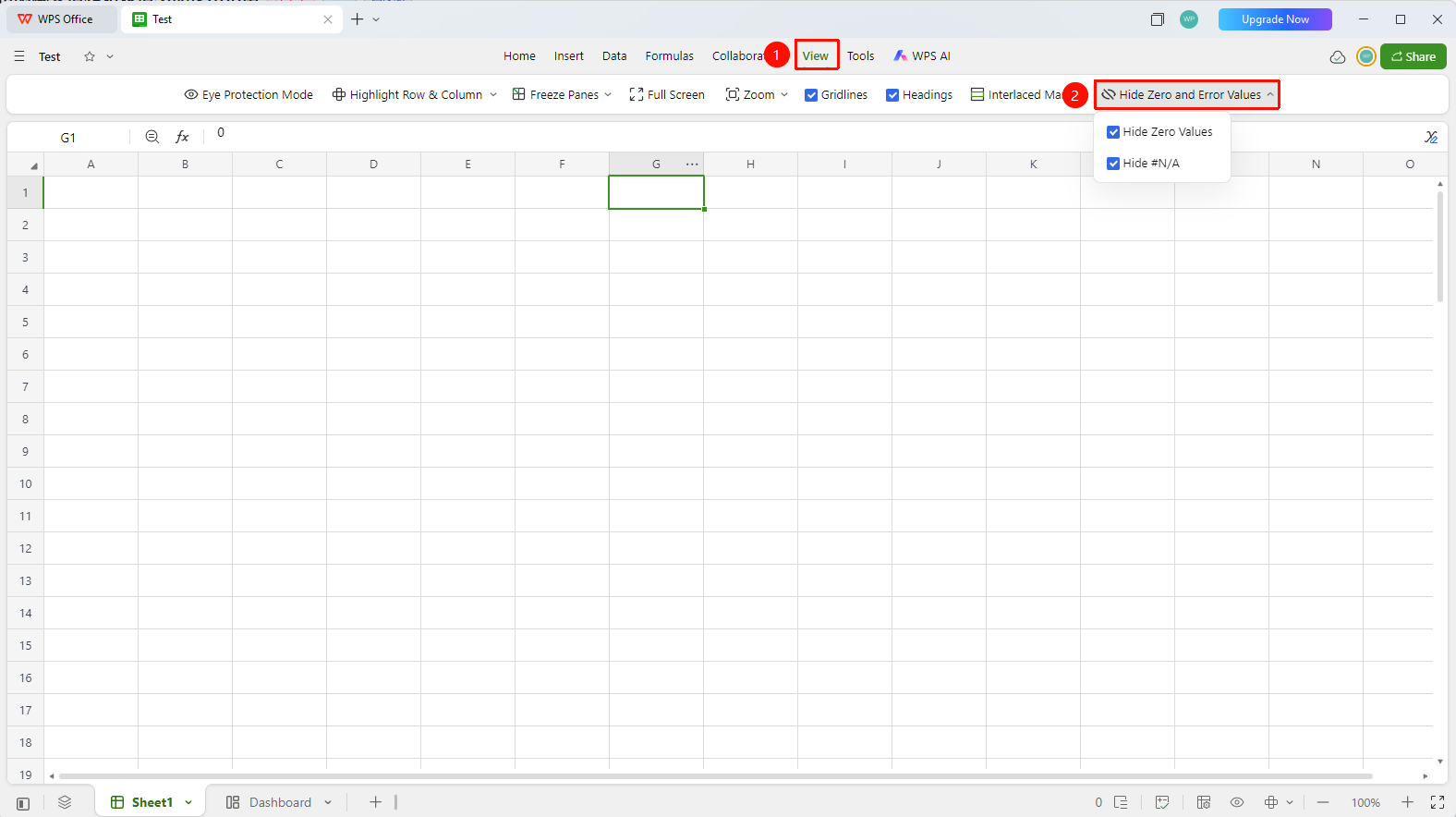Click the Name Box showing G1
Screen dimensions: 1456x817
(68, 138)
